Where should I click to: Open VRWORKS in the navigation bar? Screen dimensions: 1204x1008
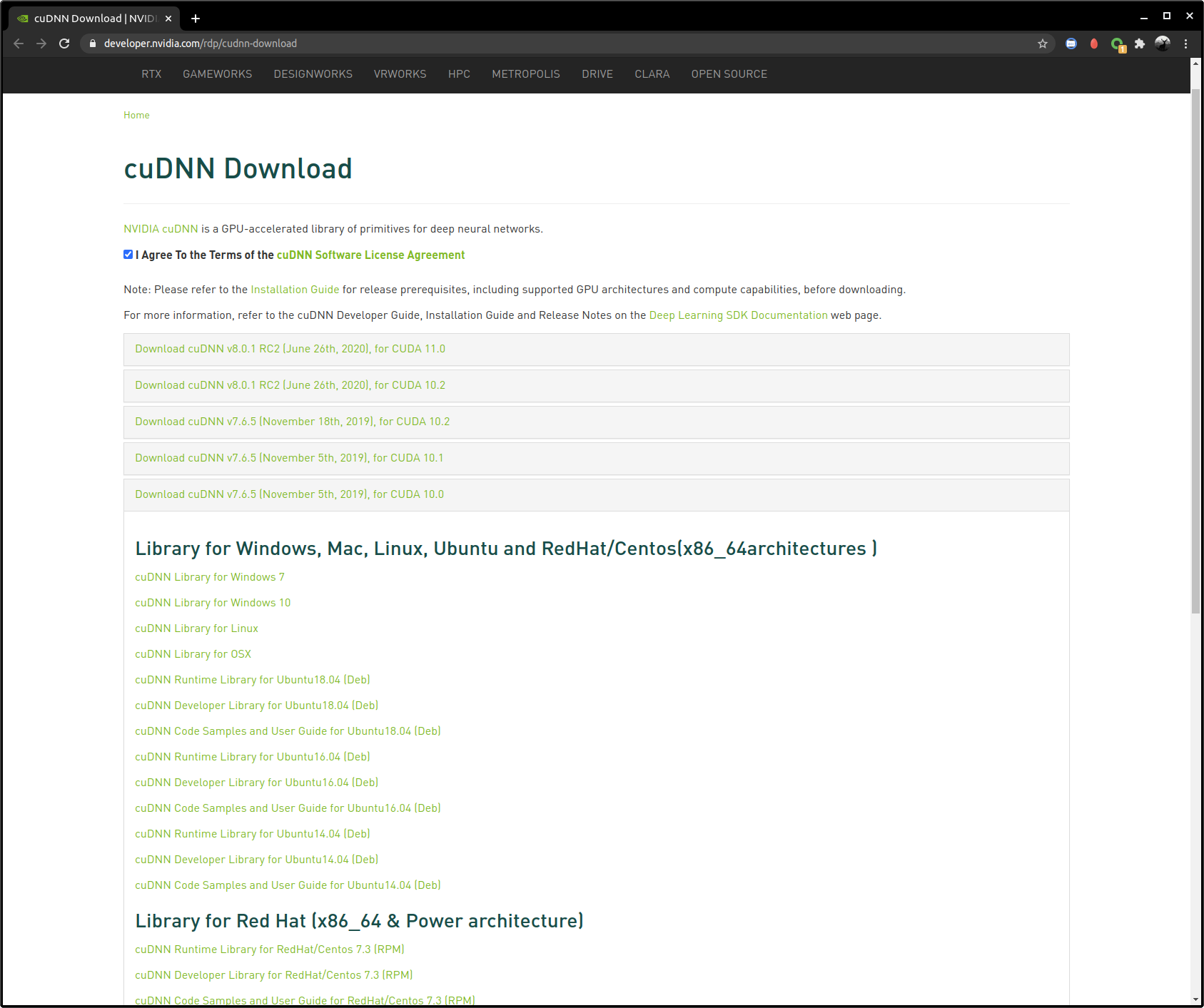pos(400,74)
